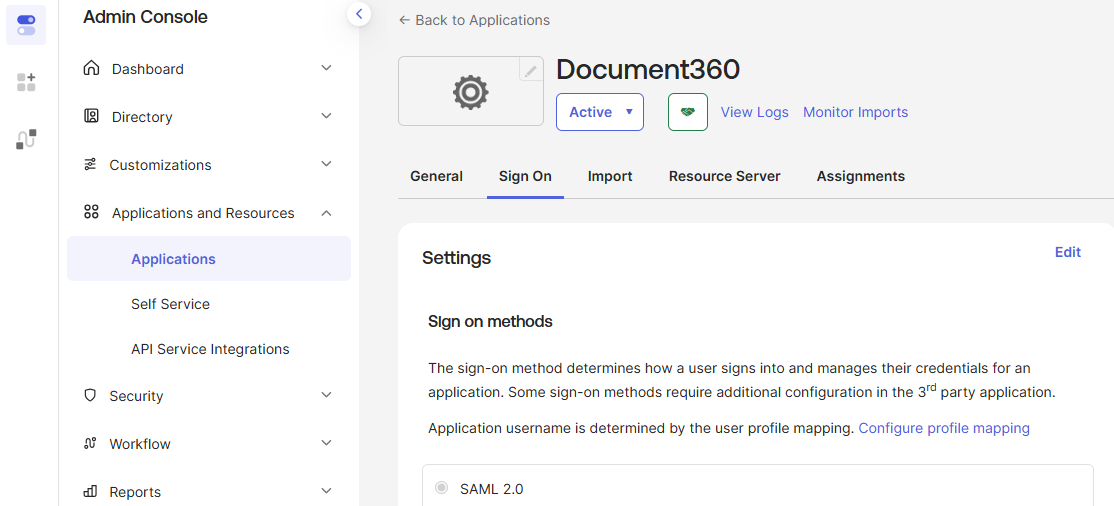The image size is (1114, 506).
Task: Click the Sign on methods heading
Action: tap(490, 322)
